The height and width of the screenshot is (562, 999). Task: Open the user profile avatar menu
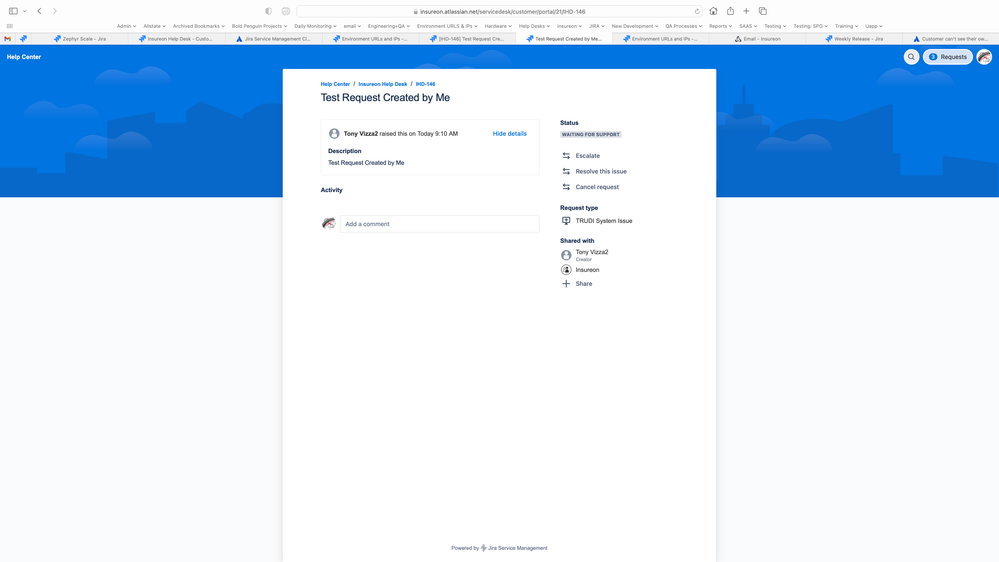pyautogui.click(x=984, y=57)
